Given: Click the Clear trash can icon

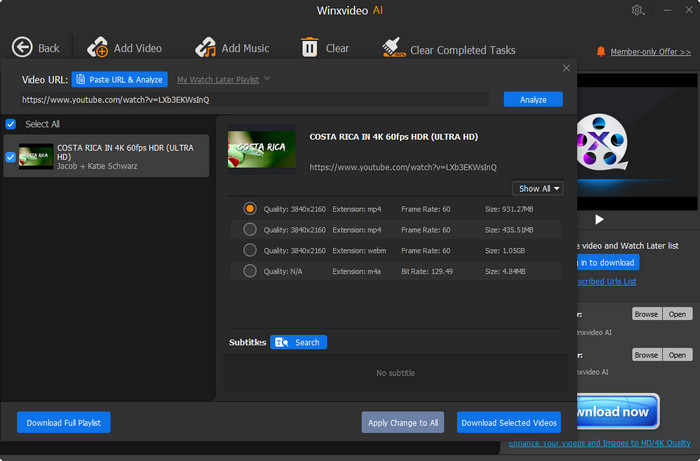Looking at the screenshot, I should tap(309, 47).
